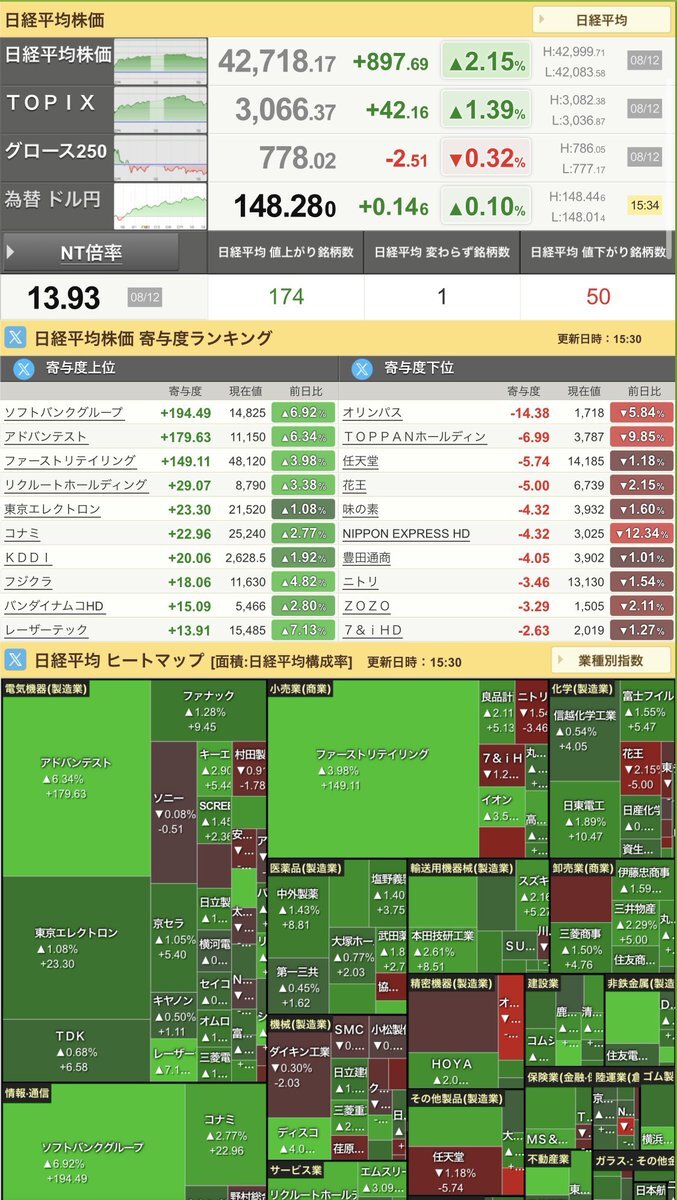677x1200 pixels.
Task: Open オリンパス link in 寄与度下位
Action: (372, 412)
